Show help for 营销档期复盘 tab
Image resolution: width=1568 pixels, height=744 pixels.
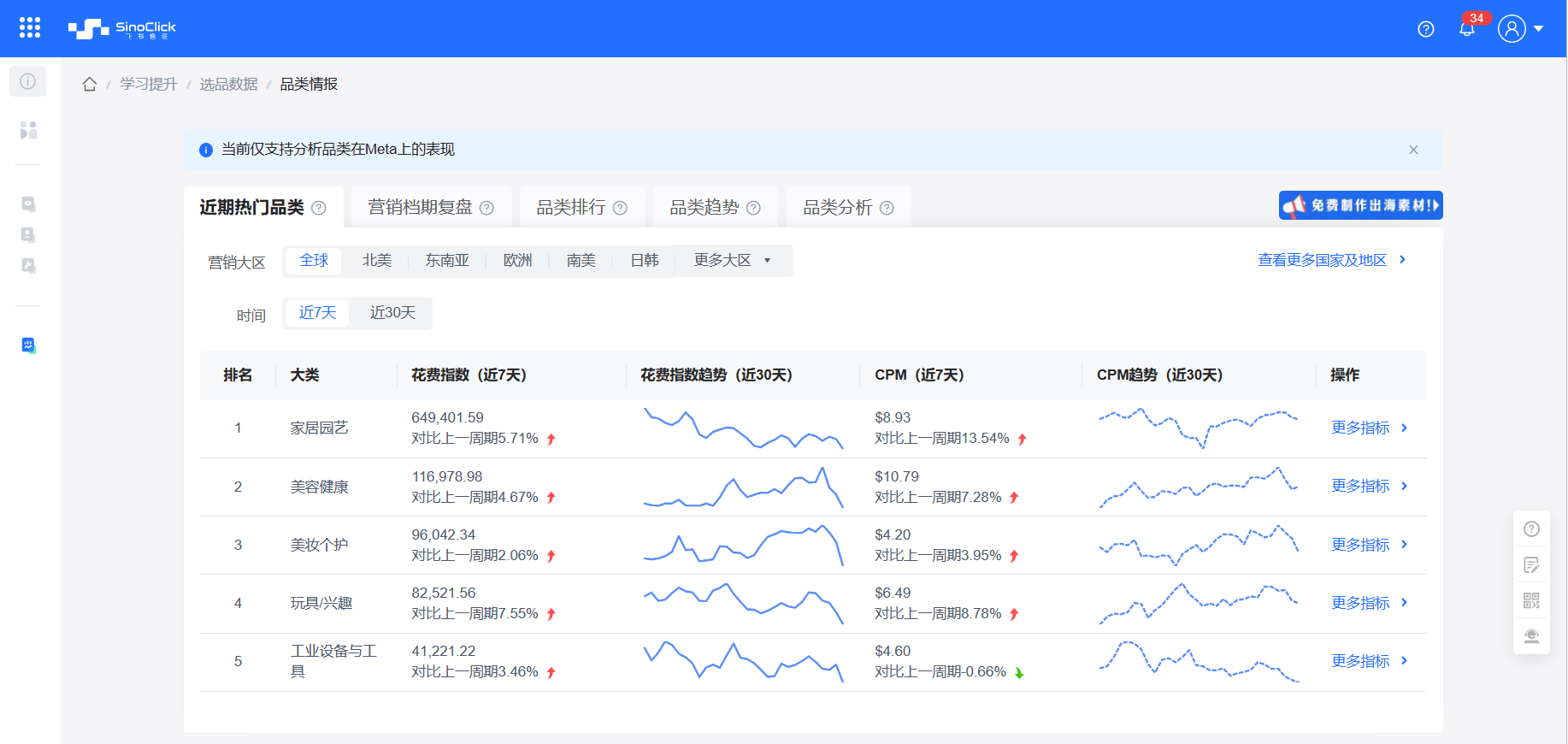(486, 208)
